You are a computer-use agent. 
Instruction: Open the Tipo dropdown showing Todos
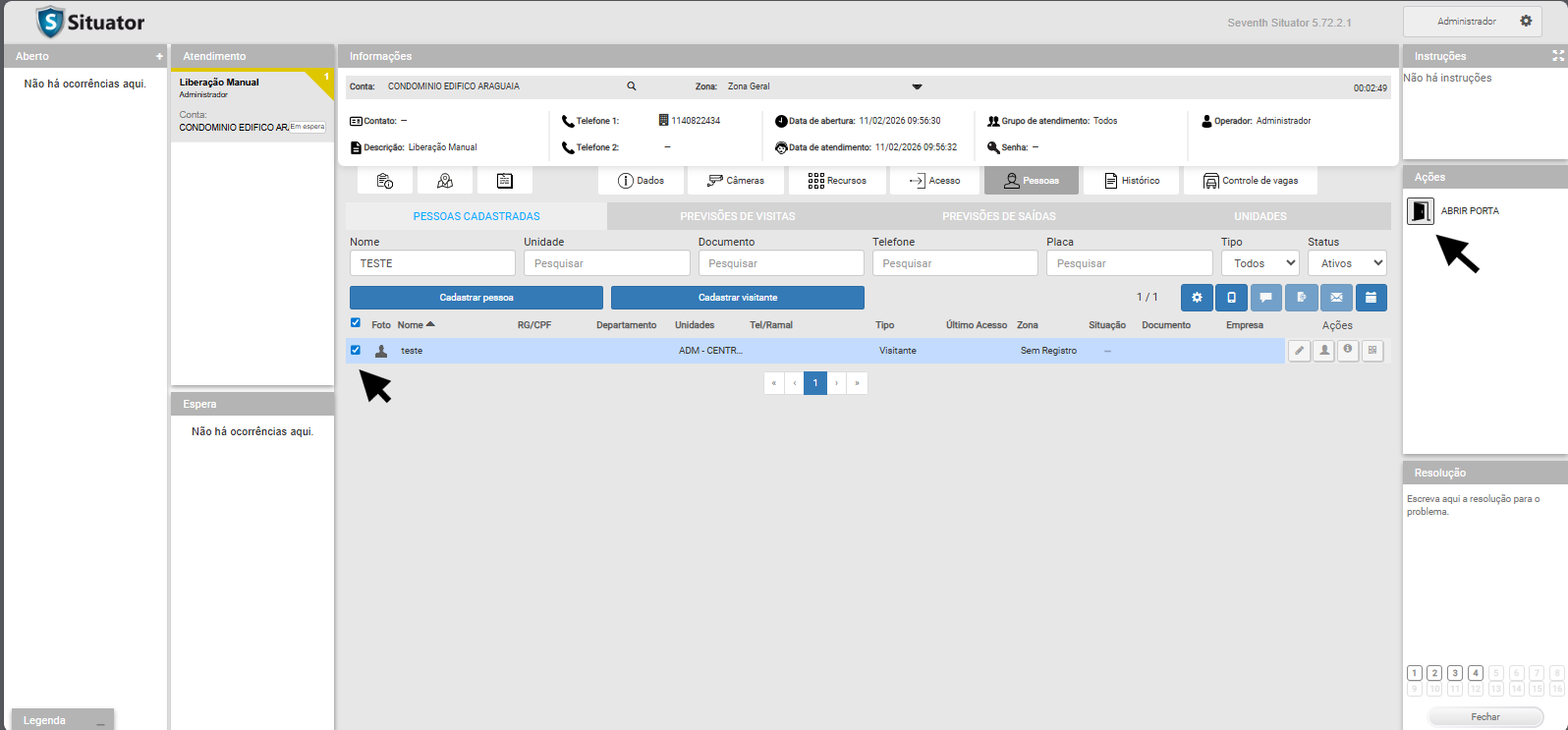tap(1260, 263)
